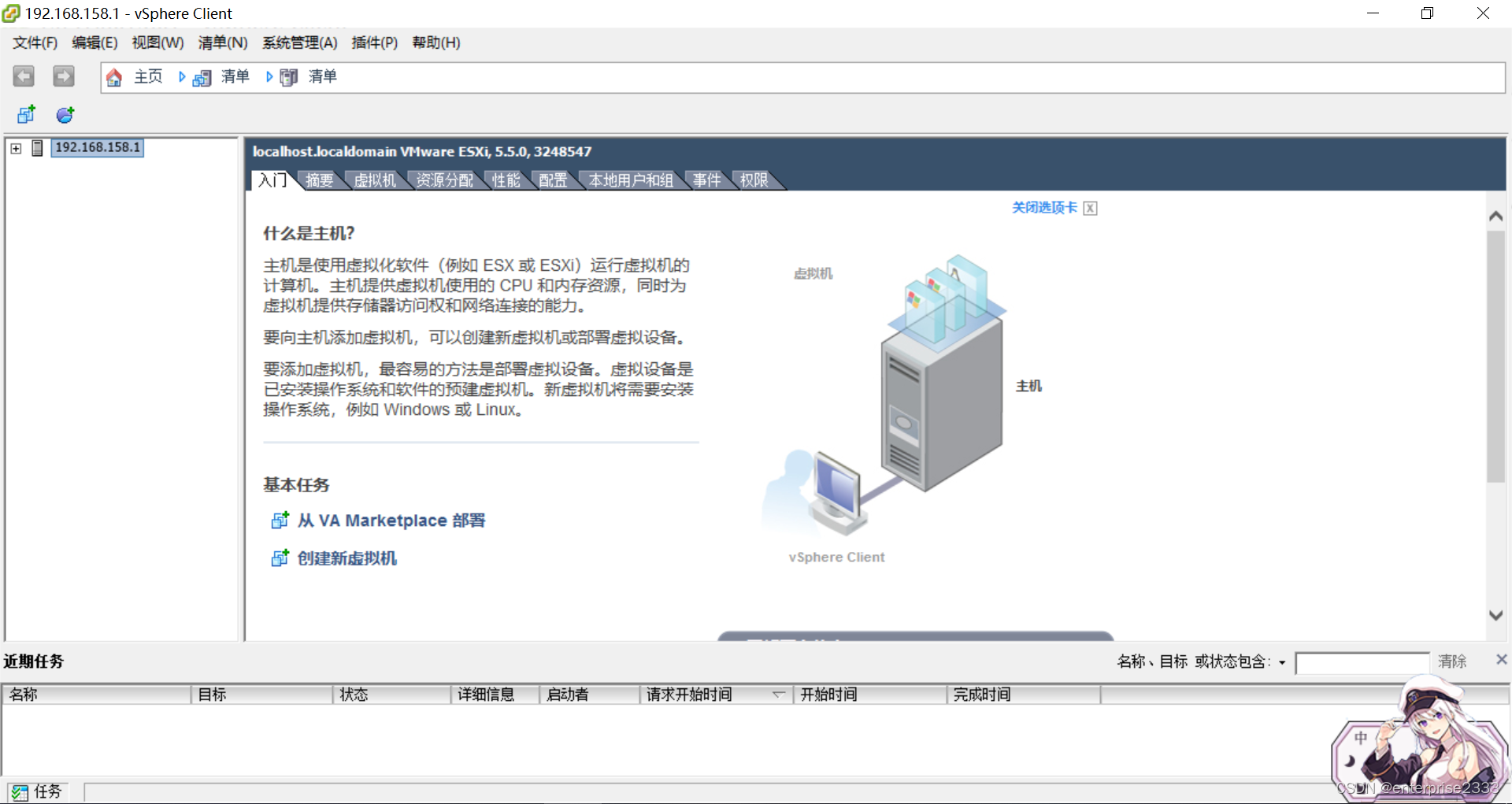This screenshot has height=804, width=1512.
Task: Sort tasks by 完成时间 column header
Action: [x=1023, y=695]
